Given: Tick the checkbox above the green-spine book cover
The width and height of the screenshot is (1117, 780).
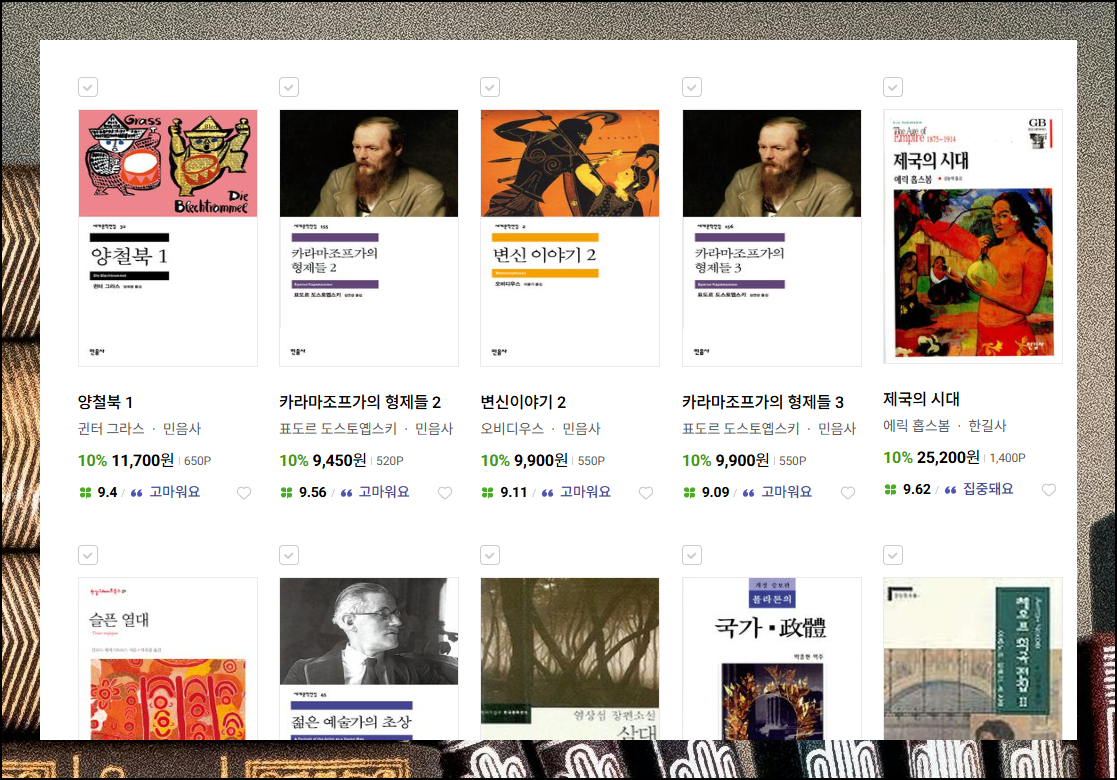Looking at the screenshot, I should coord(893,555).
